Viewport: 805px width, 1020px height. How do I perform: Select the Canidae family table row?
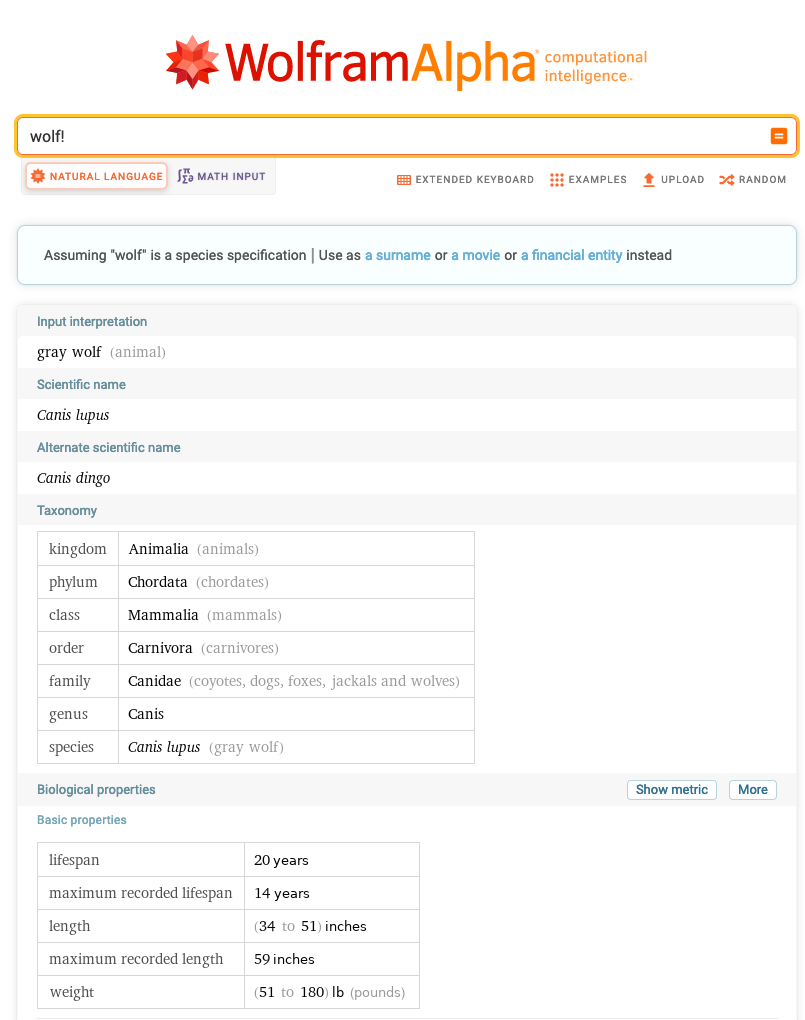click(255, 681)
